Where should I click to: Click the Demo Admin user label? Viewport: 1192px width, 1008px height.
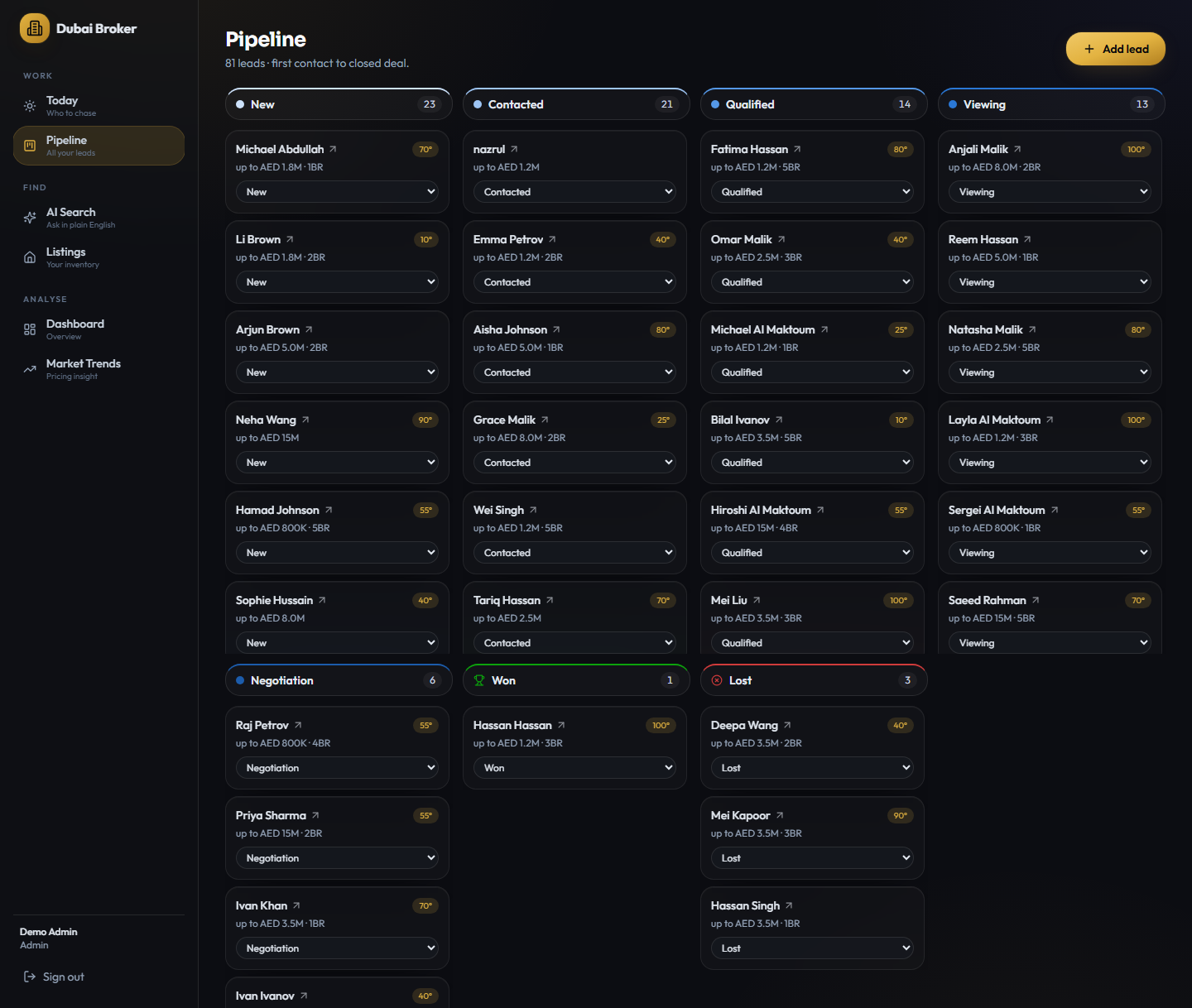click(x=49, y=932)
